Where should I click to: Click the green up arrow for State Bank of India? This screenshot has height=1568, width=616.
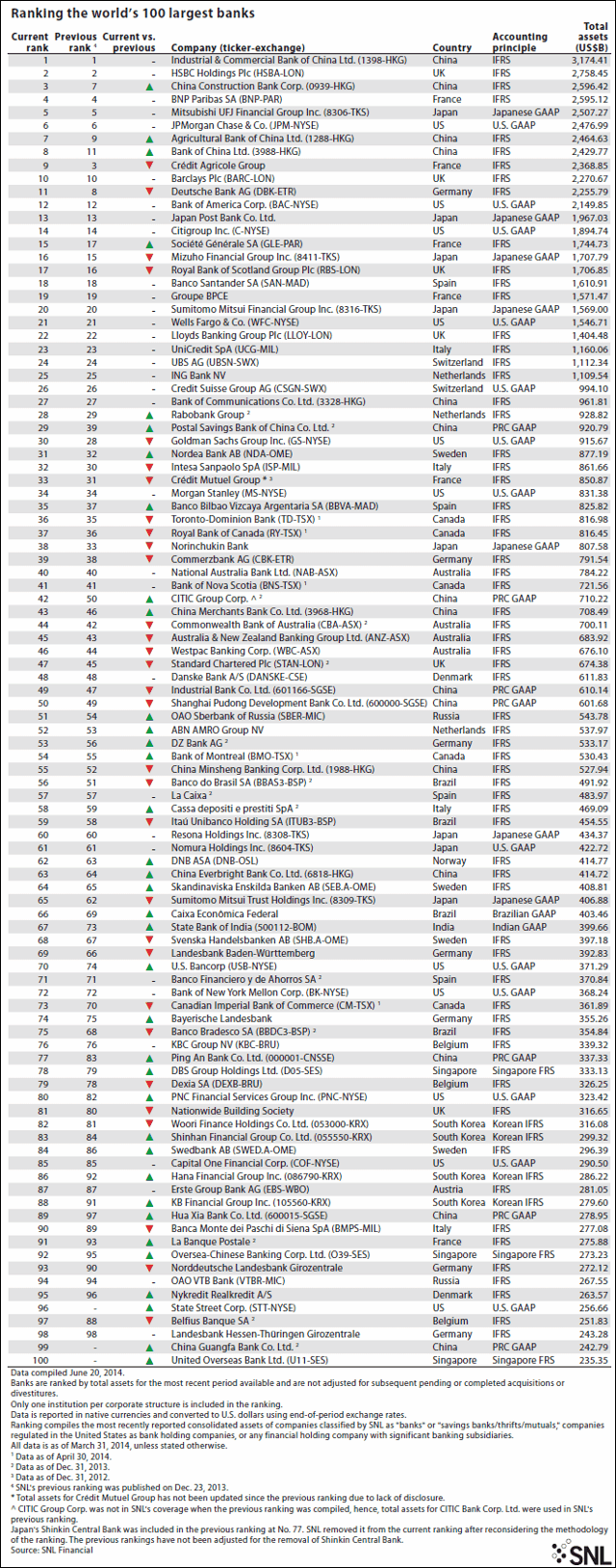[150, 926]
